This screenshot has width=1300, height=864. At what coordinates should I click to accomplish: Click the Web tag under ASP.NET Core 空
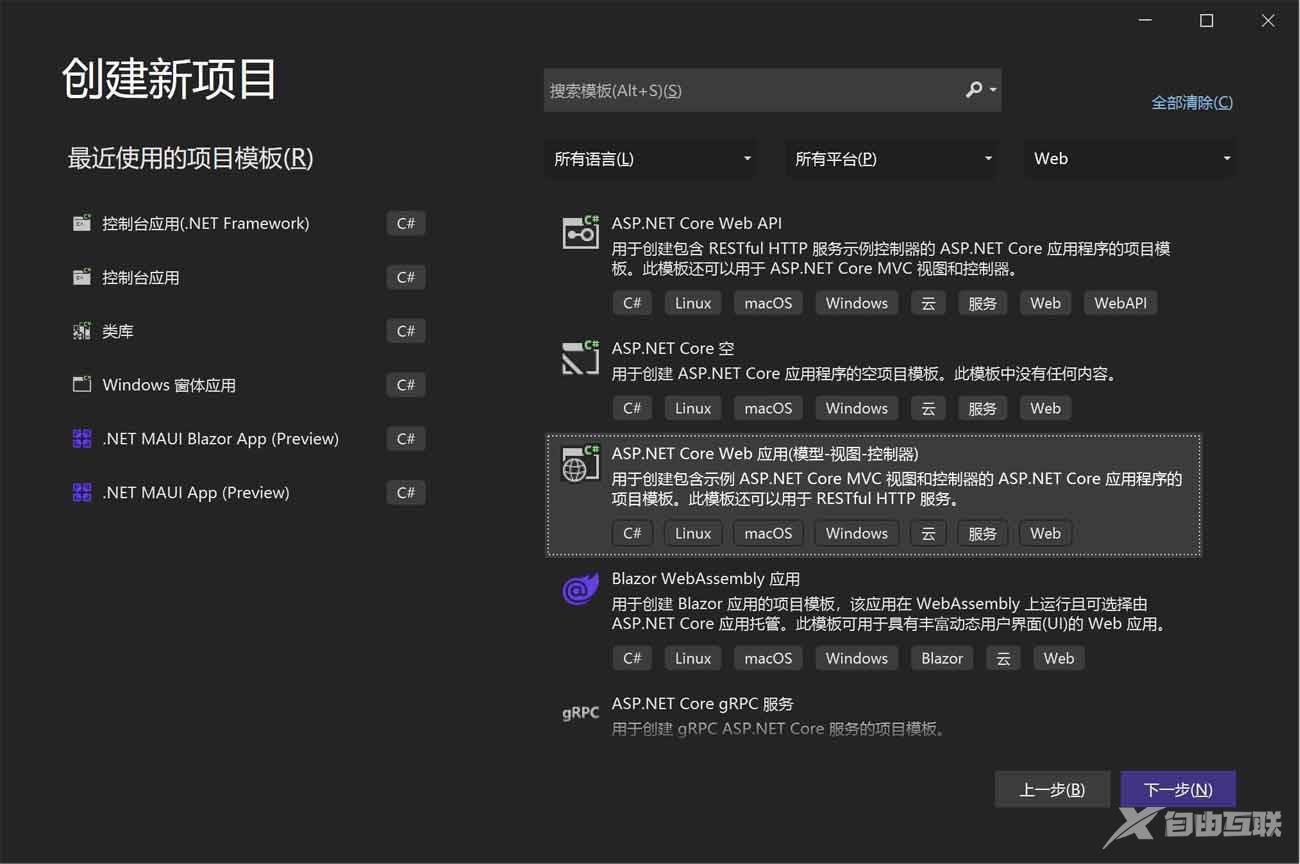(x=1046, y=408)
